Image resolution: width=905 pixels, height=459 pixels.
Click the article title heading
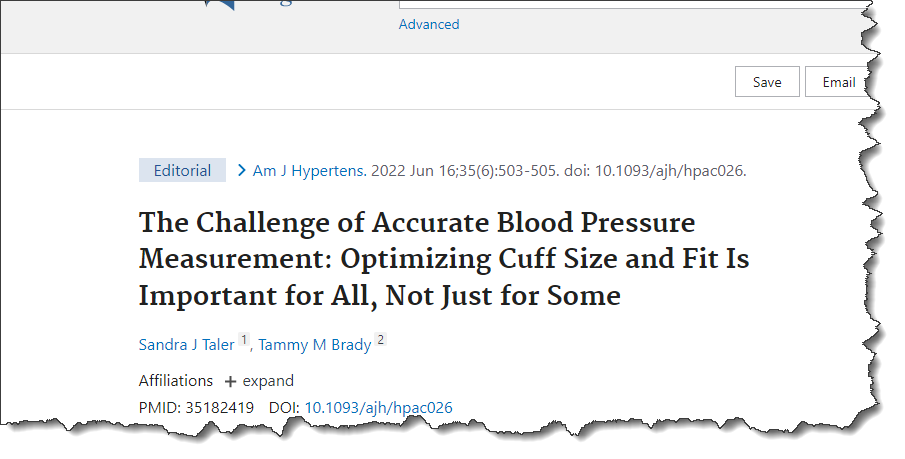point(443,258)
